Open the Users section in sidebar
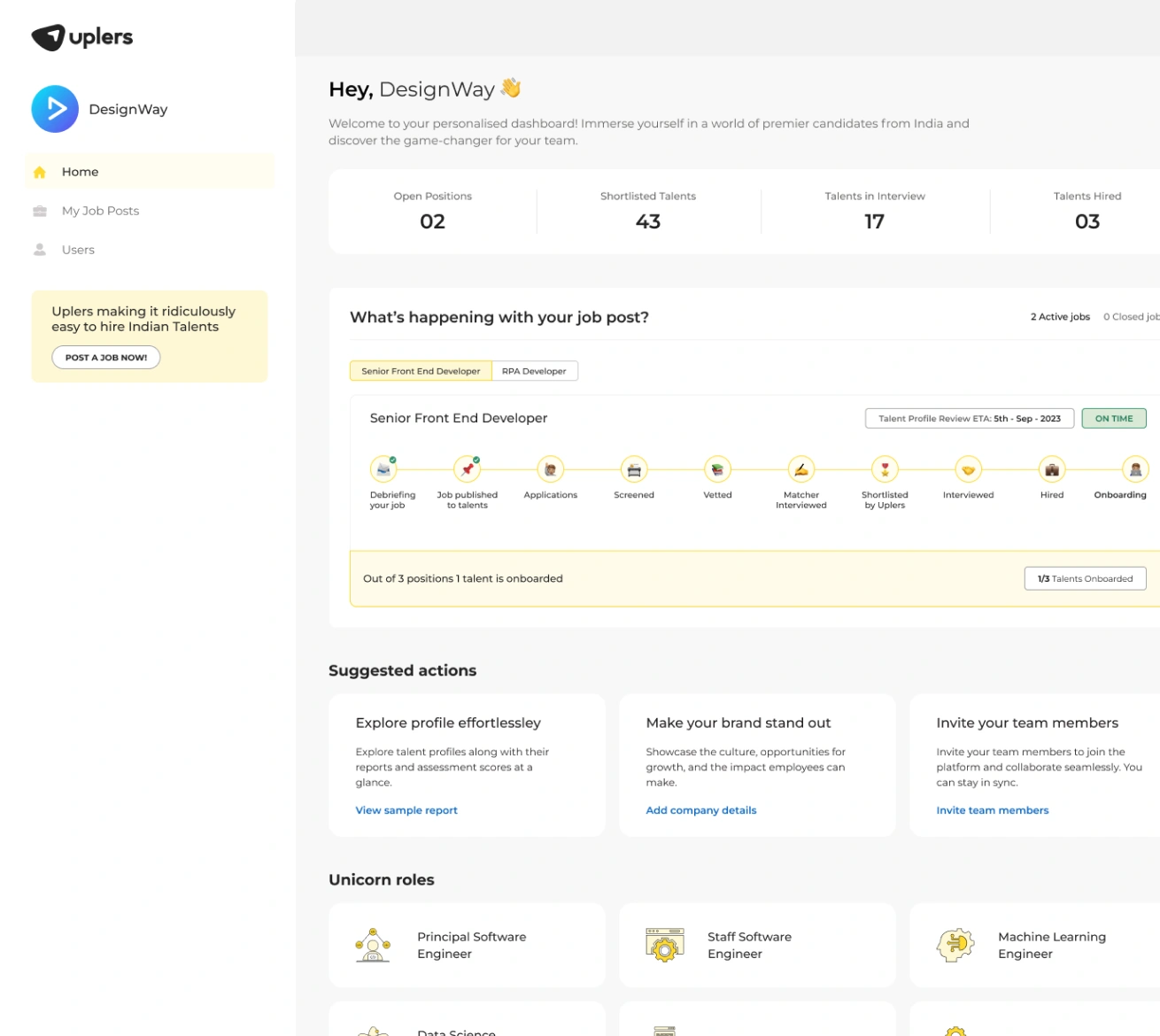Screen dimensions: 1160x1036 tap(78, 250)
